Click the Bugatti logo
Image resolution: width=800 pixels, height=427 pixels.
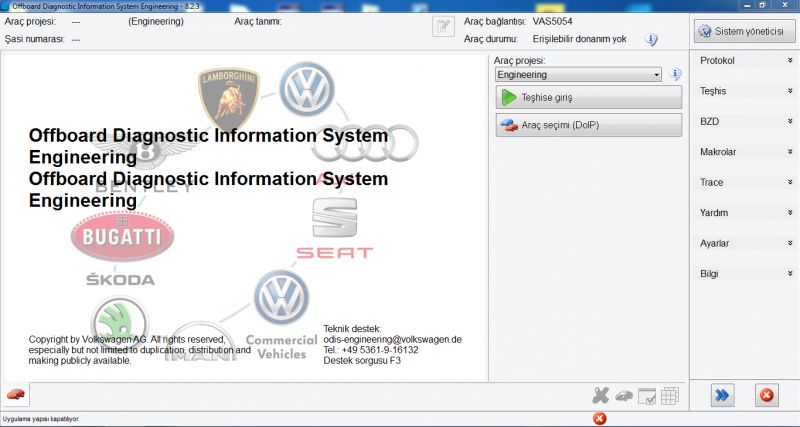(x=122, y=236)
